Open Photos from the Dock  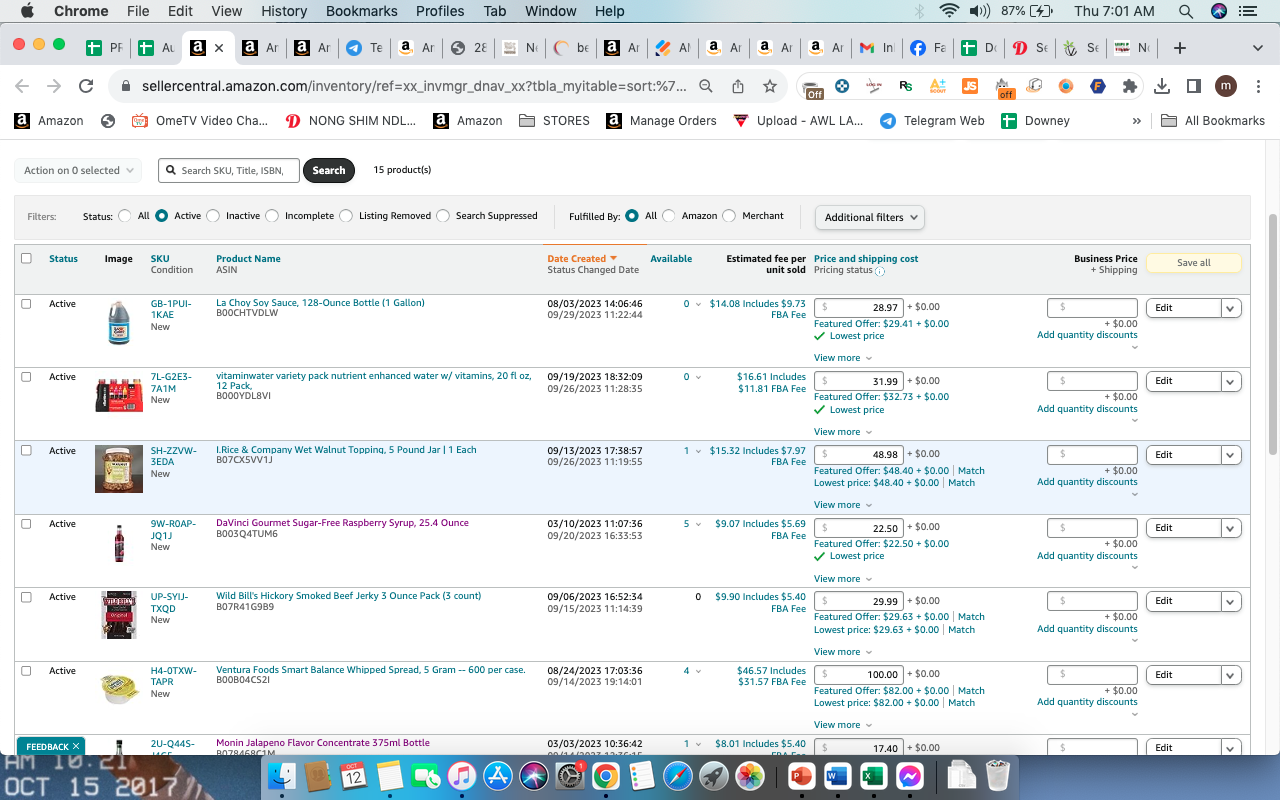[749, 775]
